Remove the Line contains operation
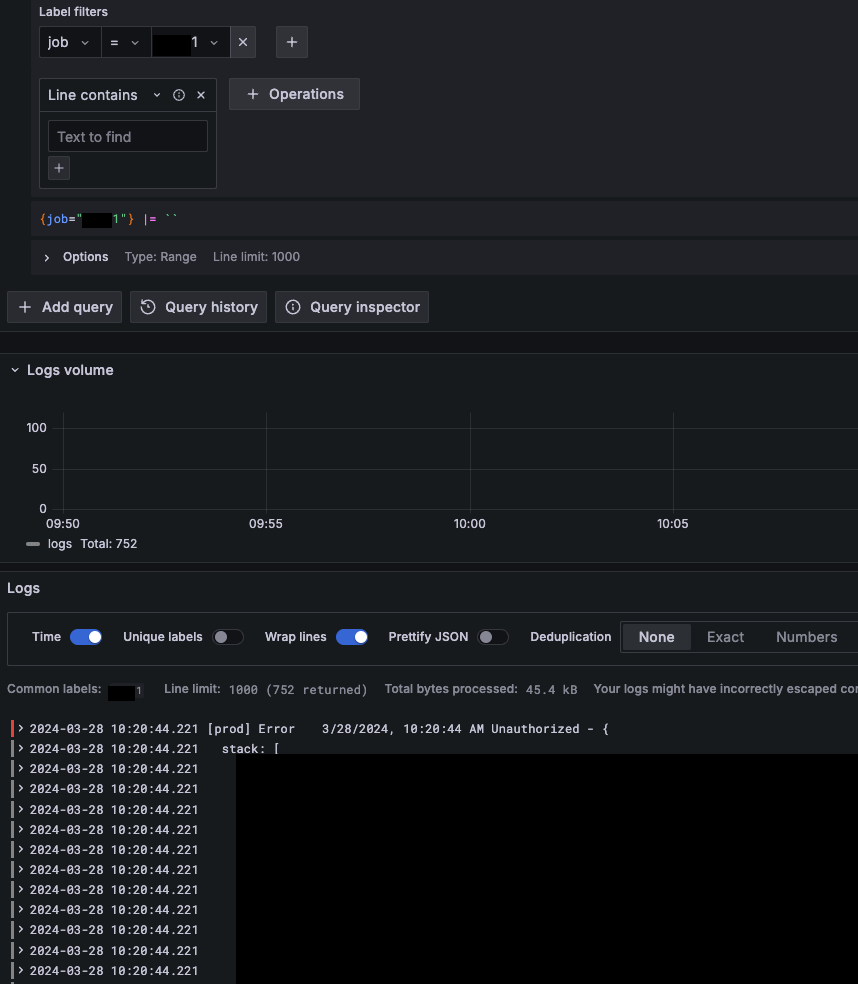 201,95
